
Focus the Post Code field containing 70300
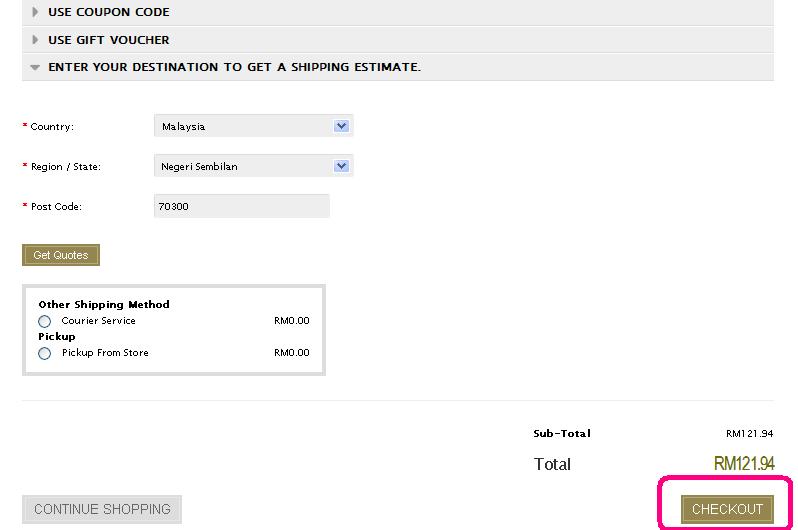(x=241, y=206)
